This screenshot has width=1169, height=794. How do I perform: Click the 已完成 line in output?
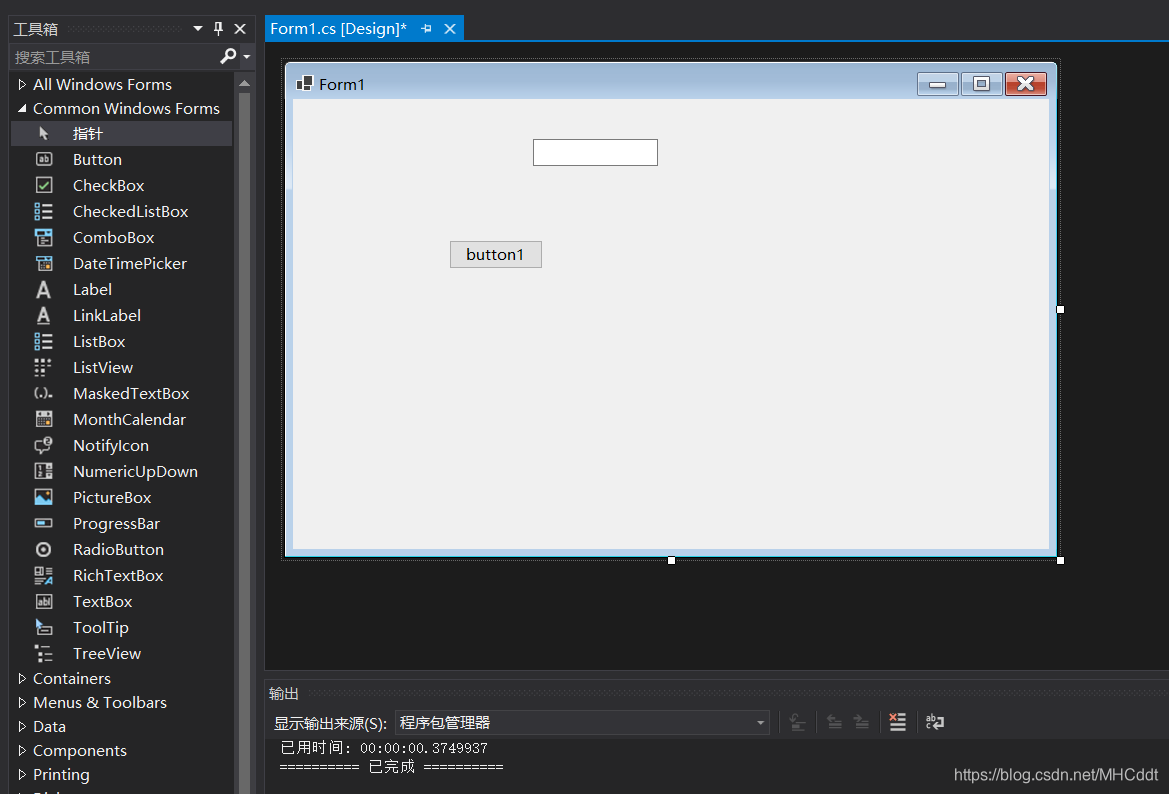[391, 766]
